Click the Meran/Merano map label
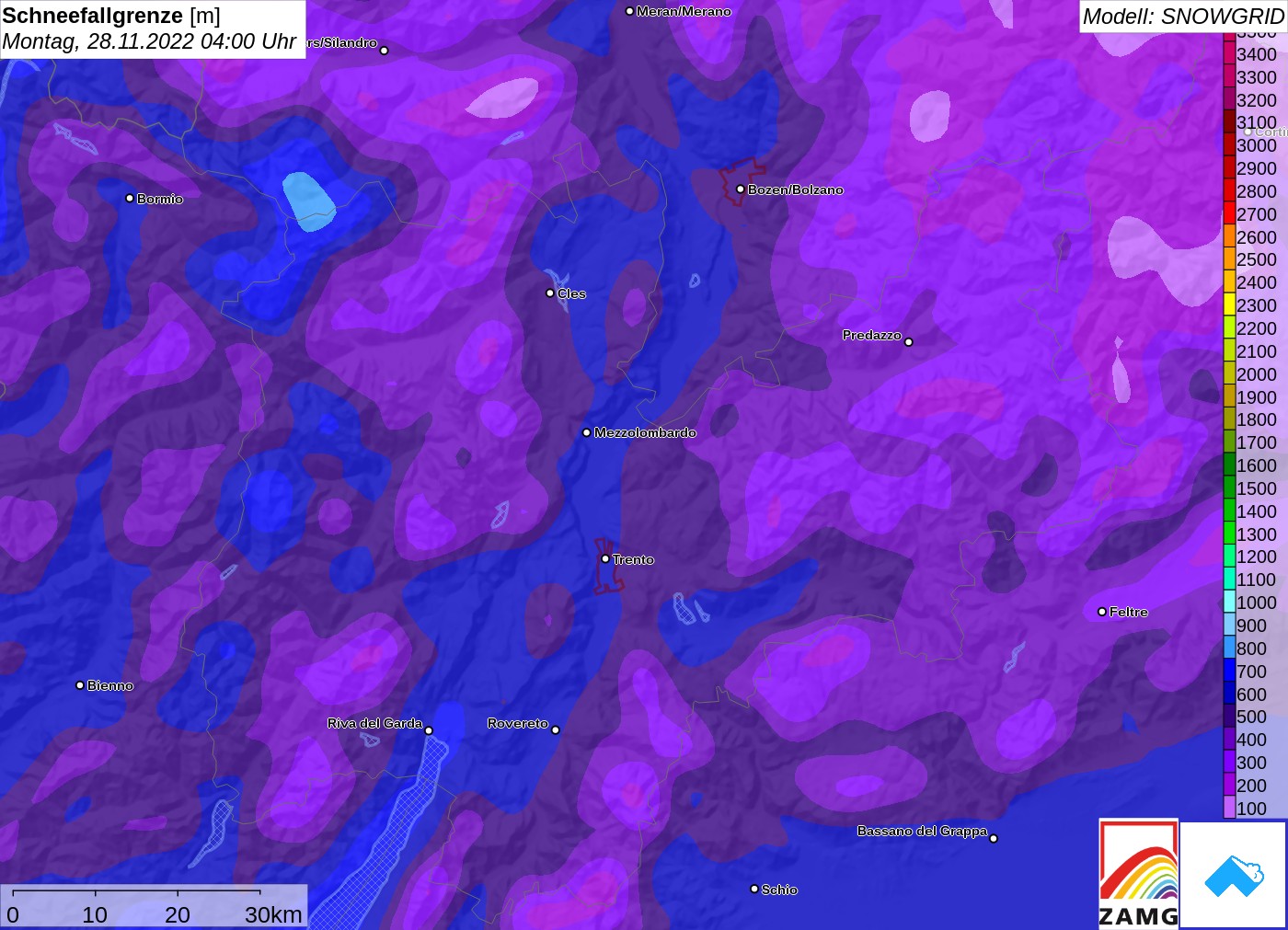1288x930 pixels. pyautogui.click(x=684, y=11)
